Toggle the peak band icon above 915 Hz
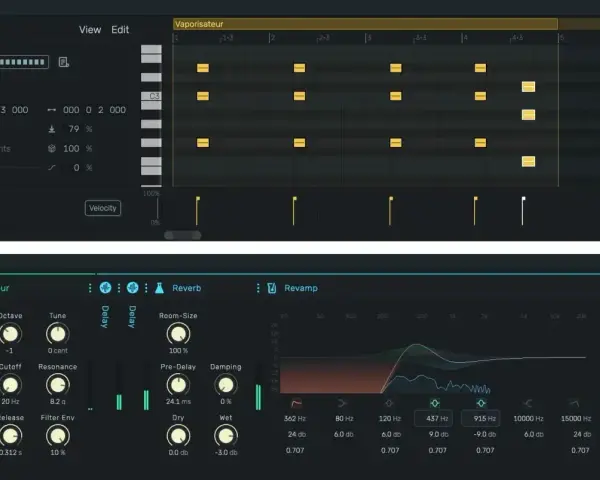Image resolution: width=600 pixels, height=480 pixels. click(x=481, y=403)
